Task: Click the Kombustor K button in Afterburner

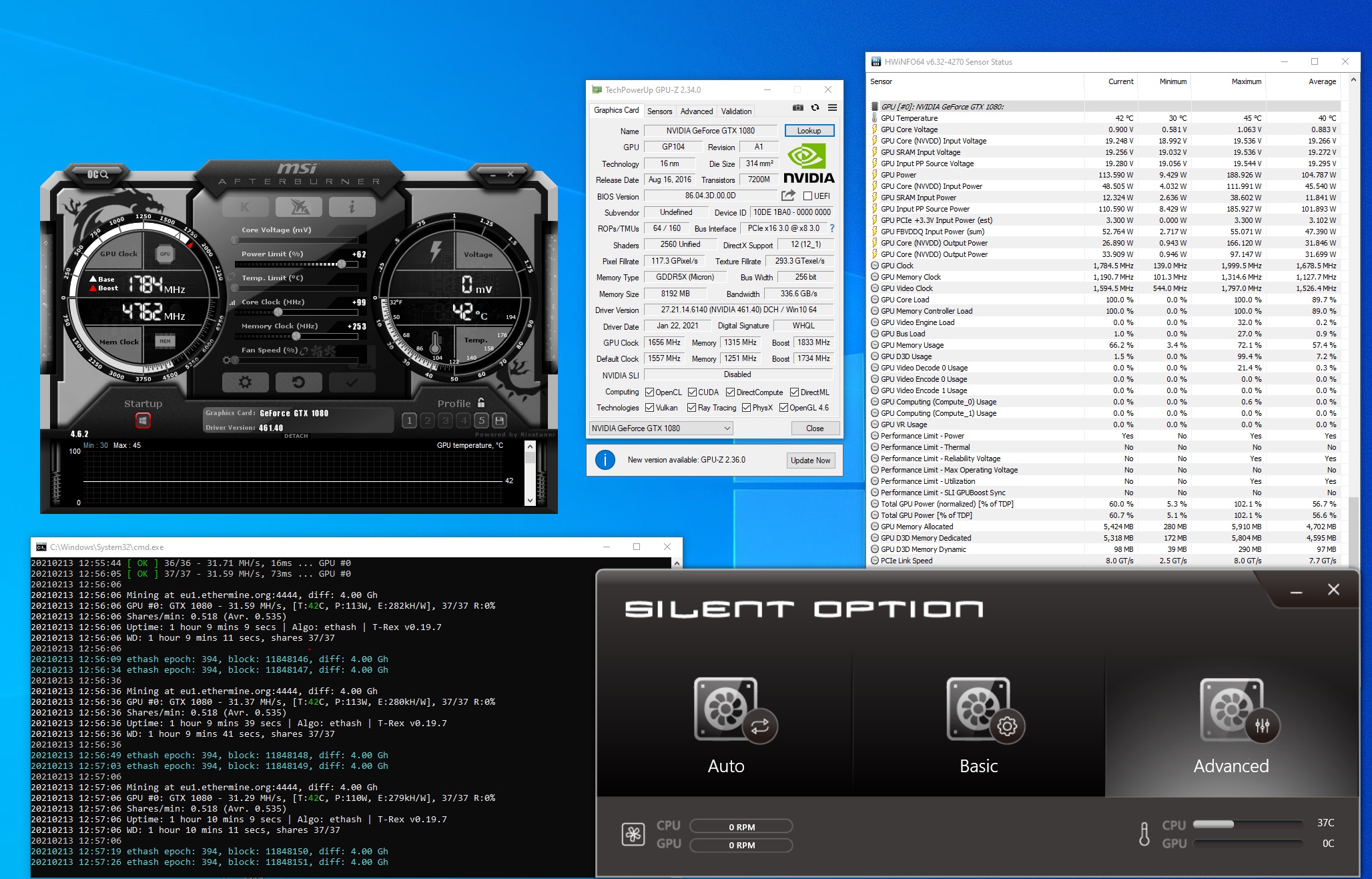Action: (x=246, y=208)
